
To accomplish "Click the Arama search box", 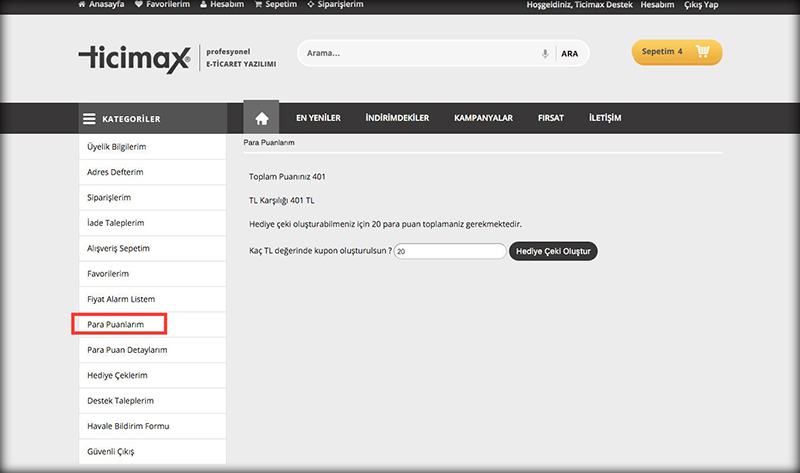I will click(420, 53).
